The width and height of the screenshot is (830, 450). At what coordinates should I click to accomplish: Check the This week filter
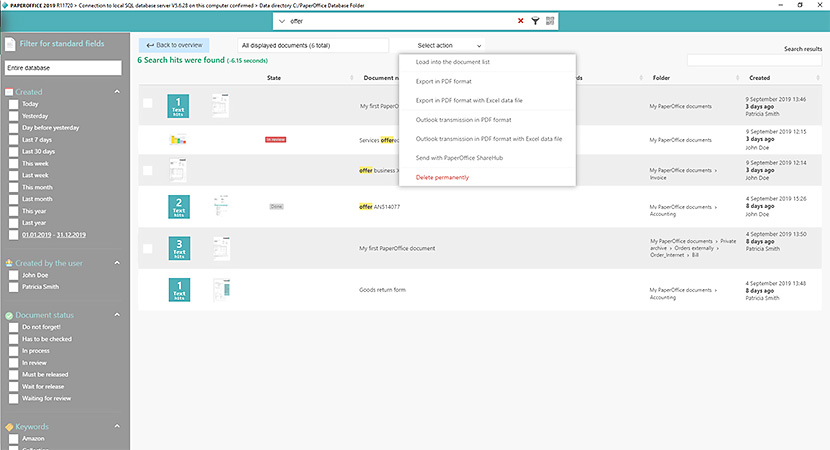coord(14,164)
